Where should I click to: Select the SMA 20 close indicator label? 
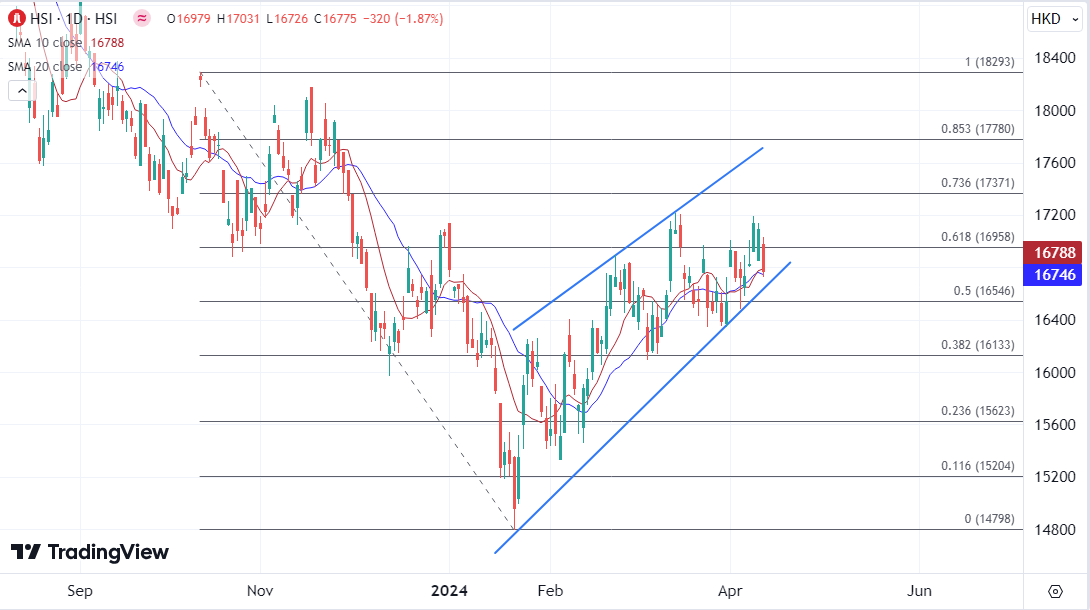[x=44, y=67]
